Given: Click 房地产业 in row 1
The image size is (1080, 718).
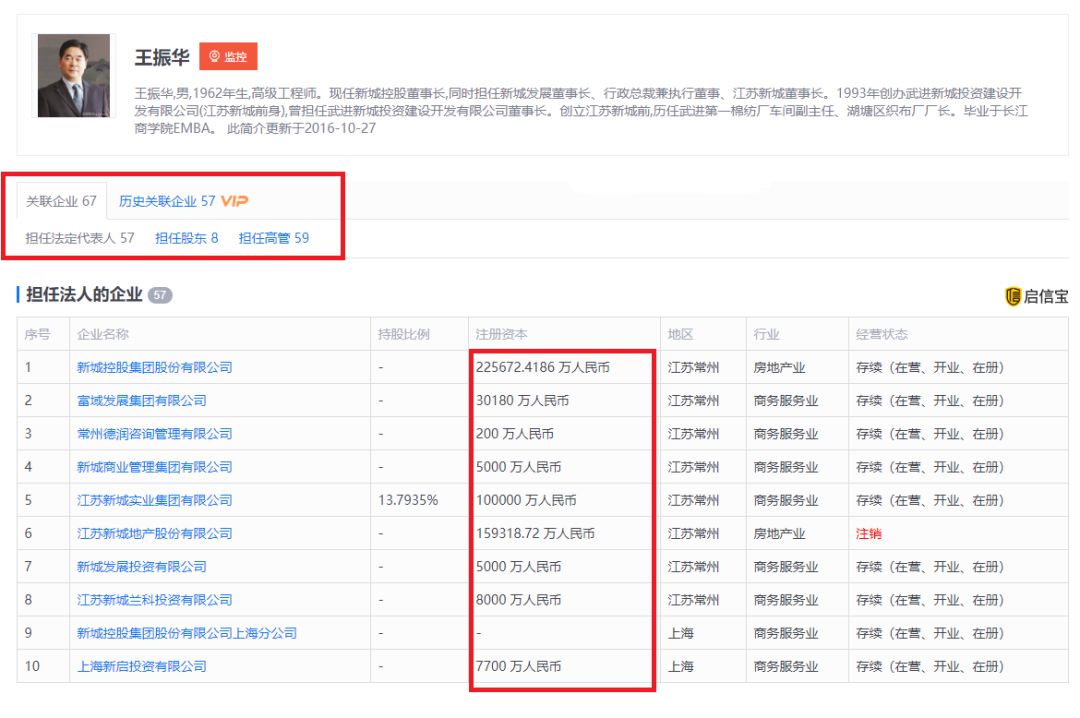Looking at the screenshot, I should pos(779,368).
